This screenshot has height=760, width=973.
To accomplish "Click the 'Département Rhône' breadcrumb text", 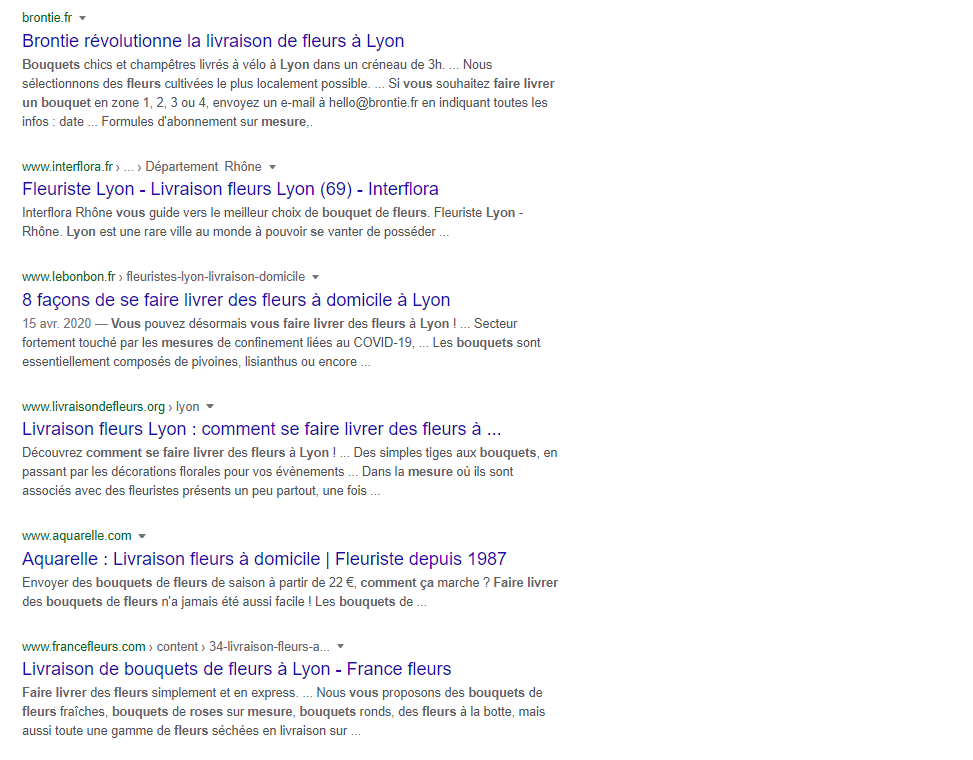I will [x=204, y=166].
